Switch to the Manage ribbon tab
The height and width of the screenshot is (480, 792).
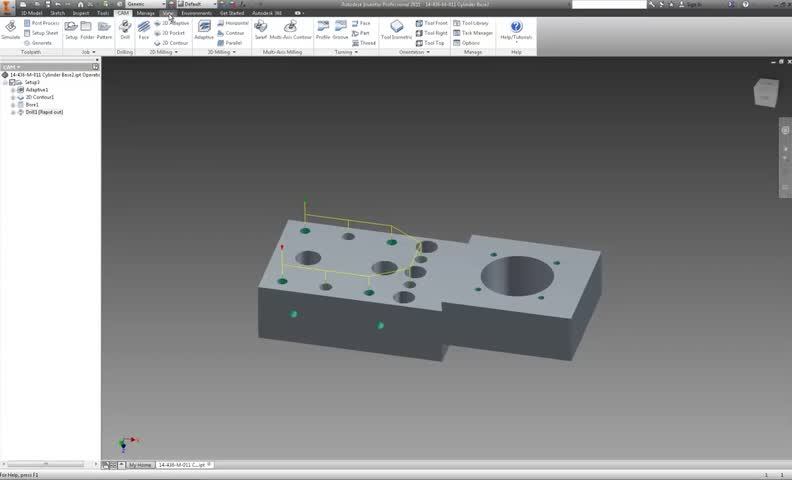coord(145,13)
